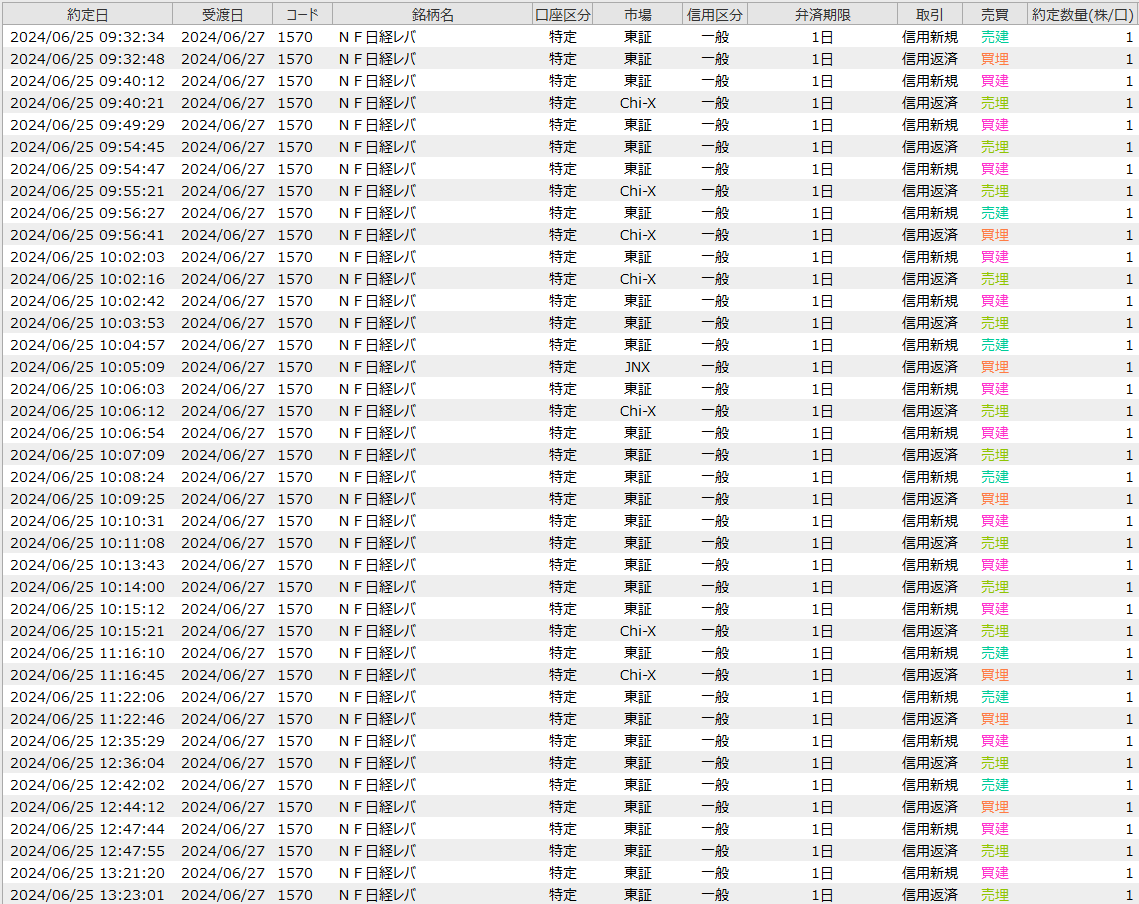This screenshot has height=904, width=1139.
Task: Click the 売買 column header
Action: pos(994,15)
